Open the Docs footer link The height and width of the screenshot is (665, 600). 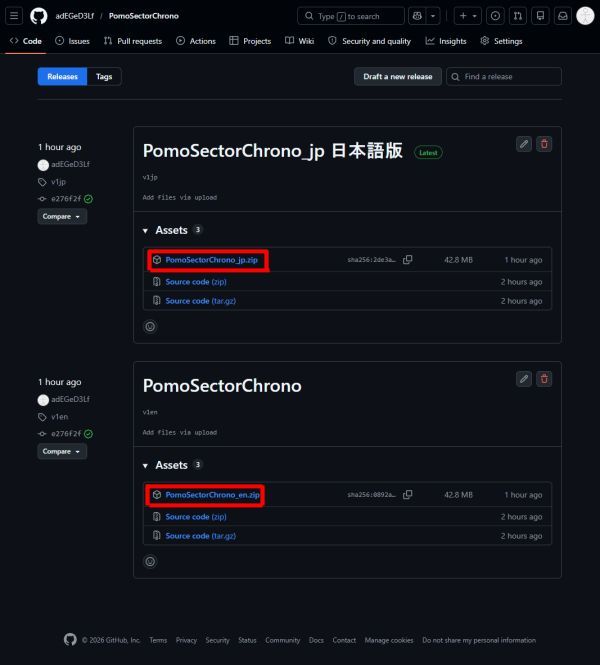point(316,640)
